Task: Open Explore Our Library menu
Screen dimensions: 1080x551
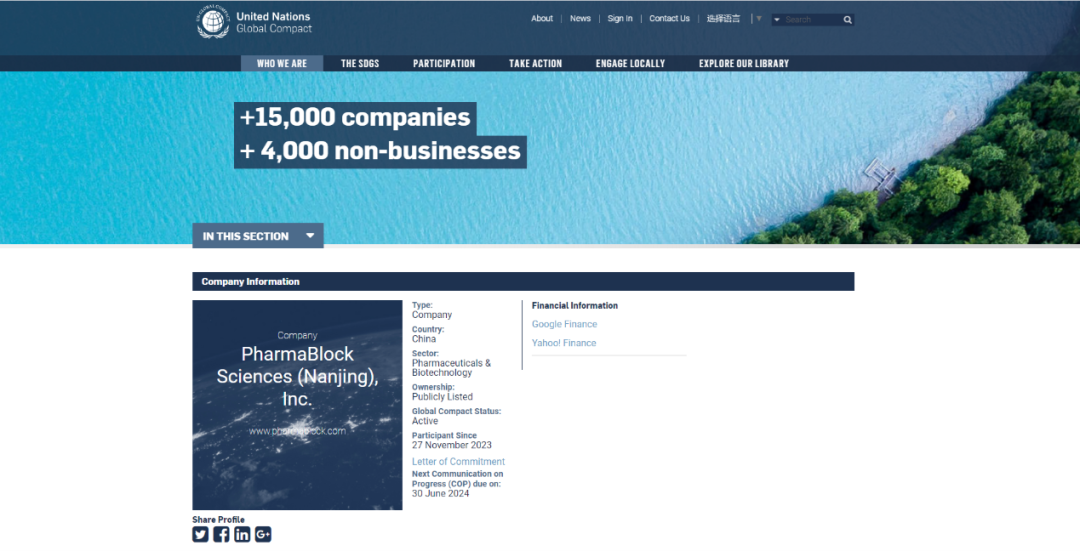Action: click(x=744, y=63)
